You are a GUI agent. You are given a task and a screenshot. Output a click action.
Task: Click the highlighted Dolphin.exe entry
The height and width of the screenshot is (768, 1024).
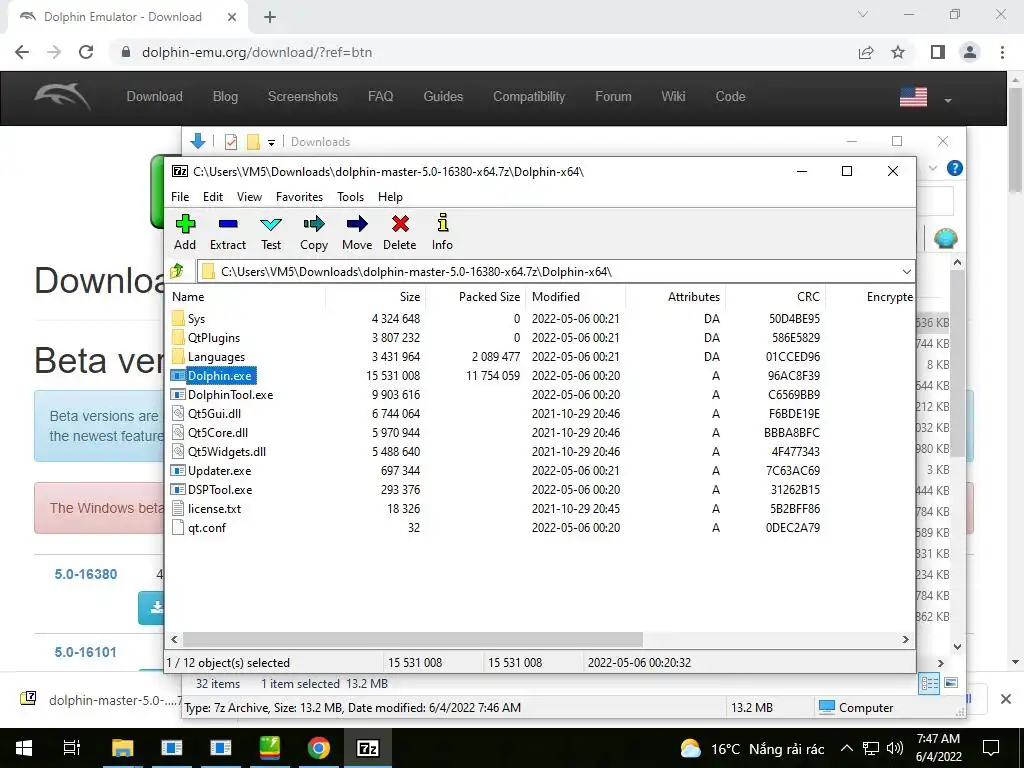(x=219, y=376)
